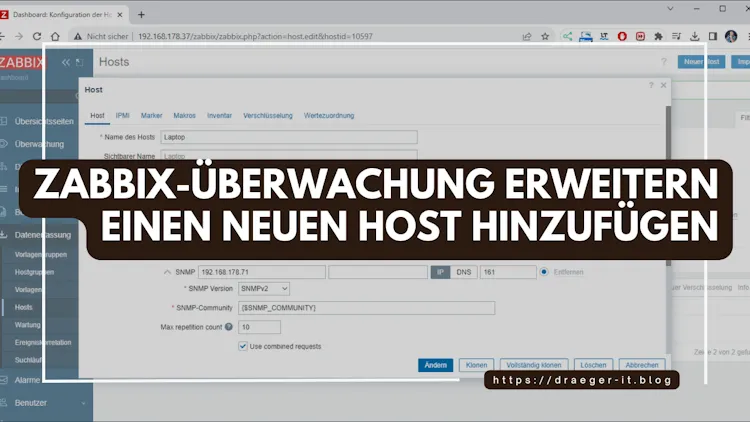Click the SNMP-Community input field
The width and height of the screenshot is (750, 422).
(x=366, y=308)
